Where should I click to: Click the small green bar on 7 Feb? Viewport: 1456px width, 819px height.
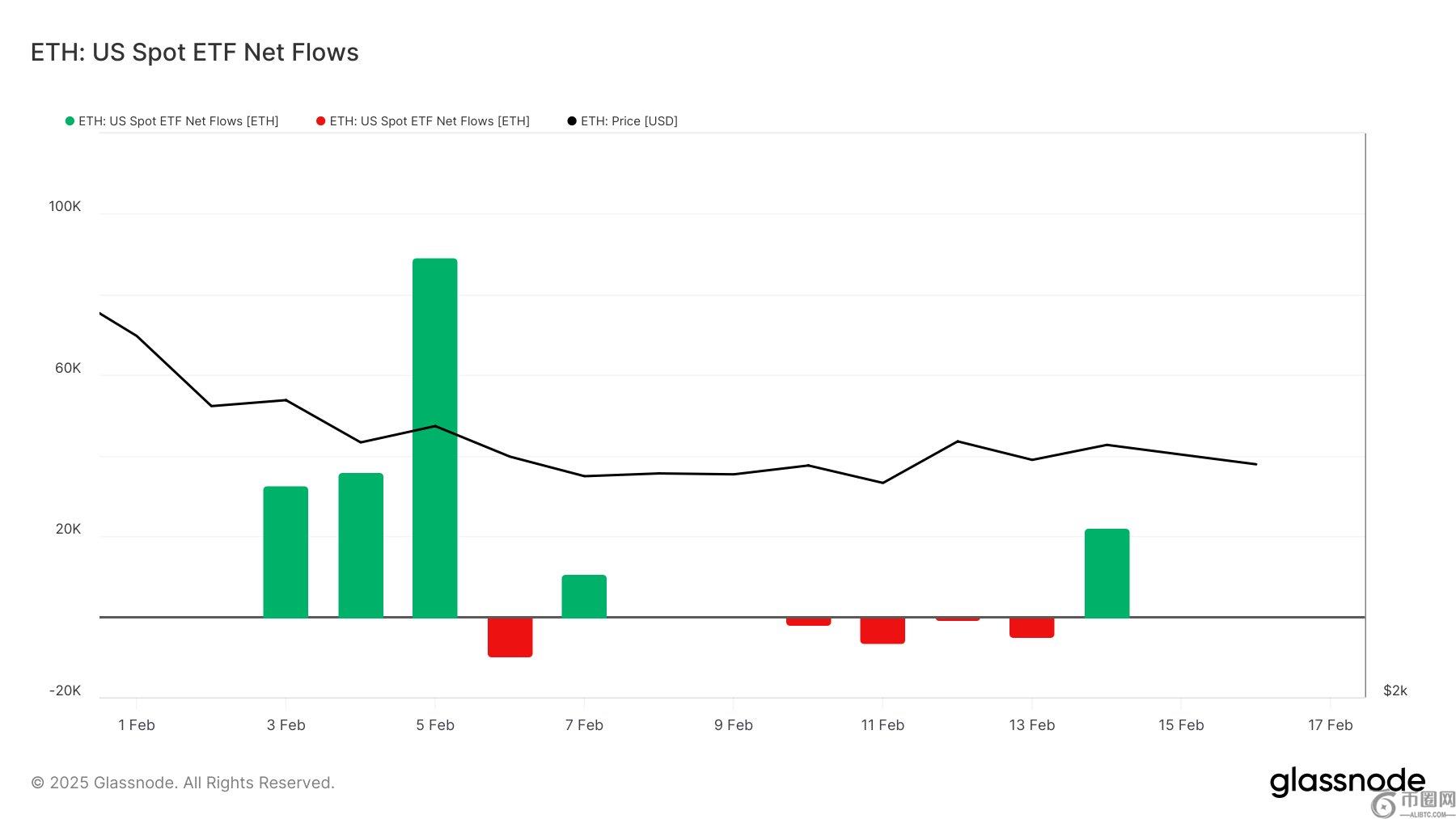[x=584, y=596]
